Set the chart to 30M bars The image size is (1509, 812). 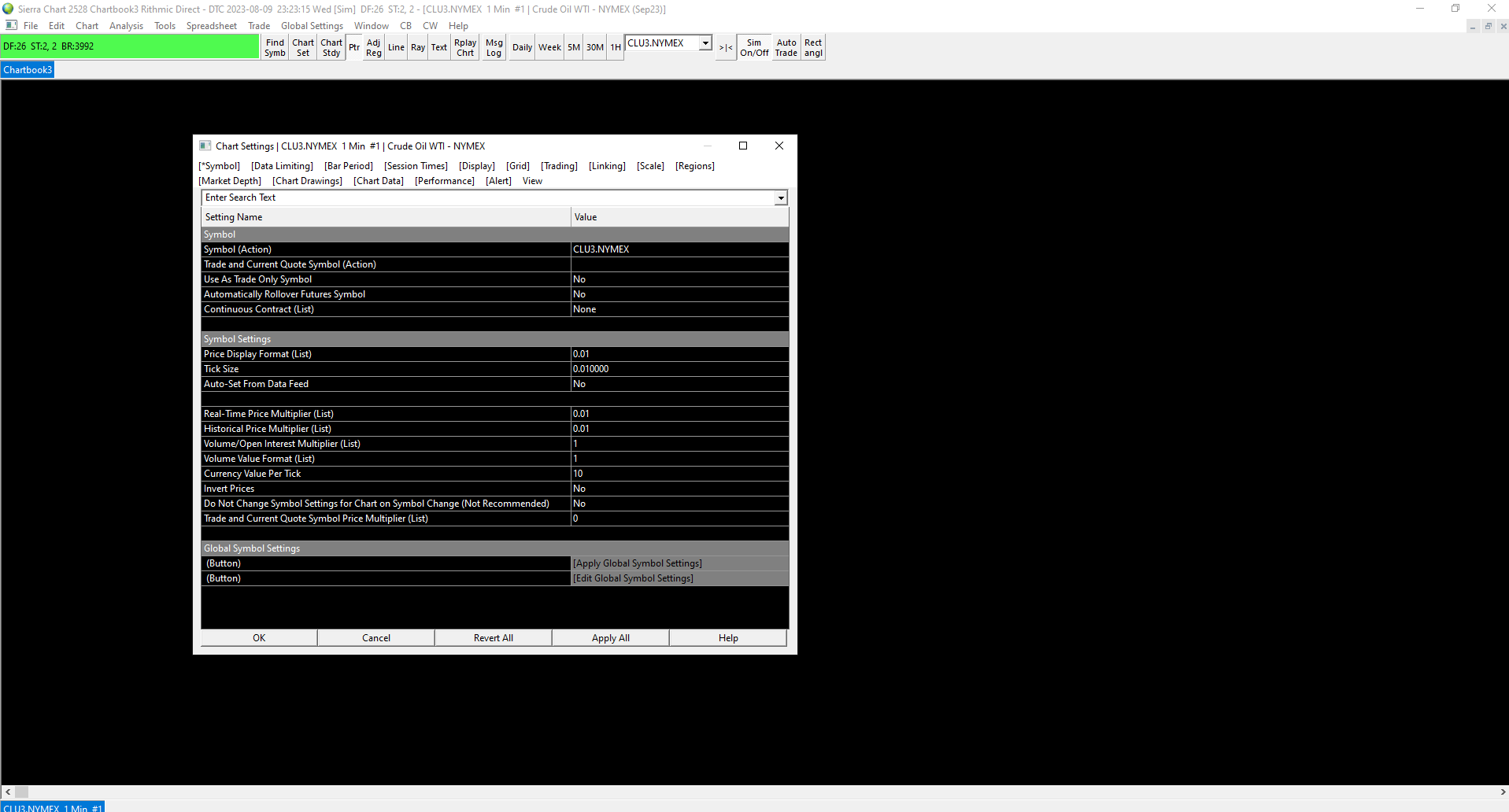point(595,47)
